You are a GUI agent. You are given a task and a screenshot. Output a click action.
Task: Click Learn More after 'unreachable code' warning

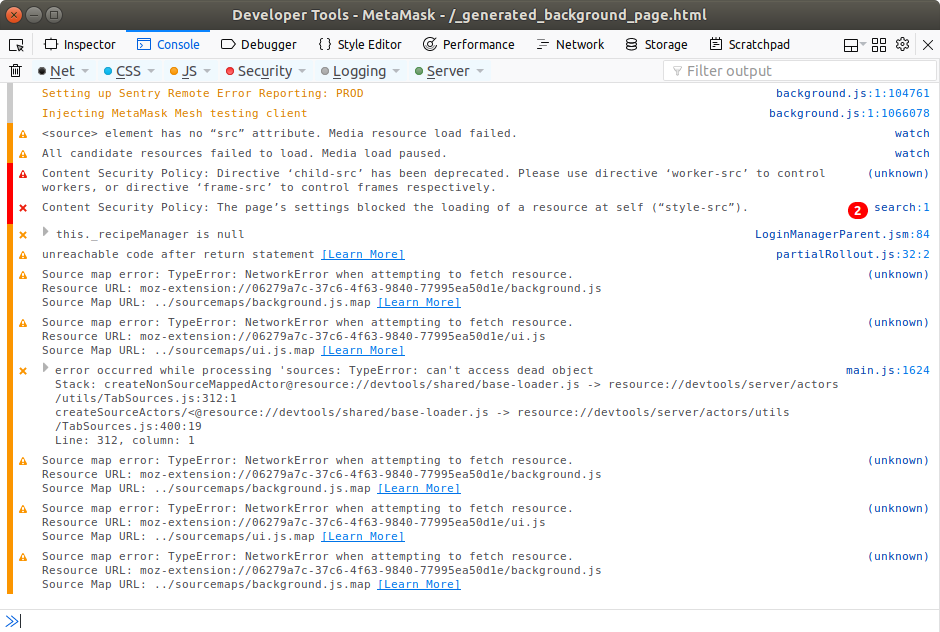coord(363,255)
